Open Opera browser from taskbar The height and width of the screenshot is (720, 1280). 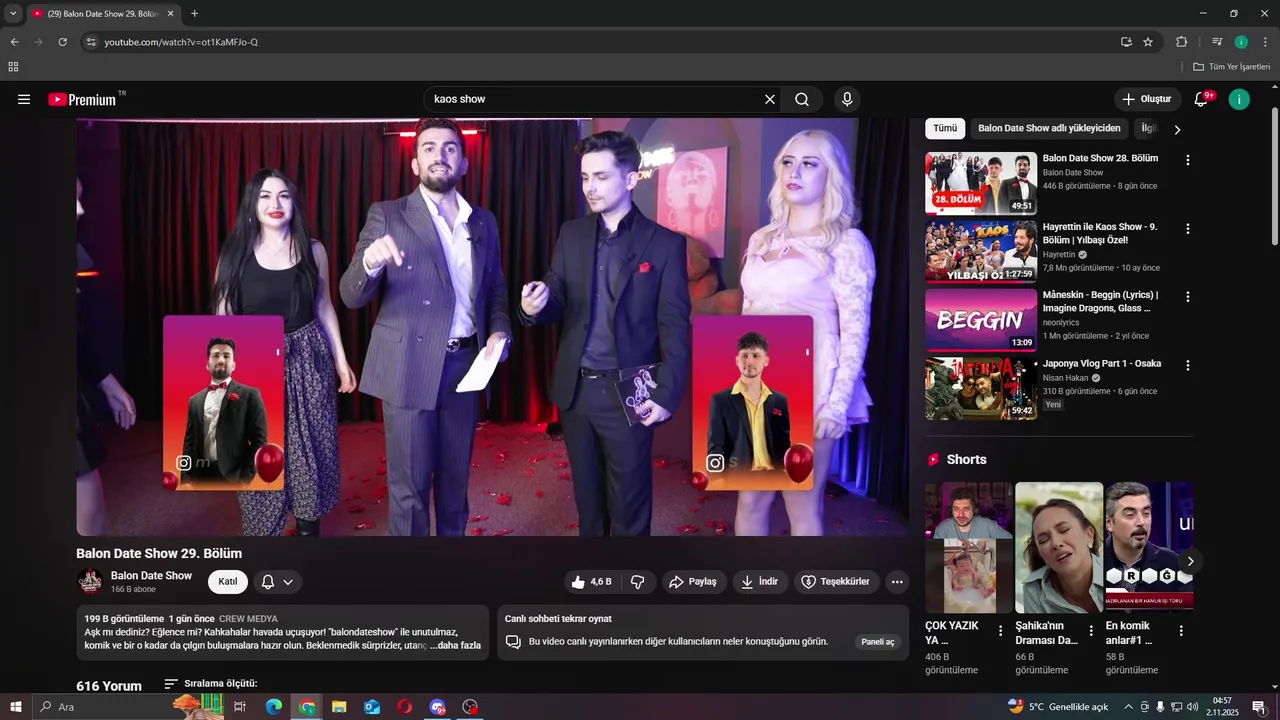click(x=404, y=707)
